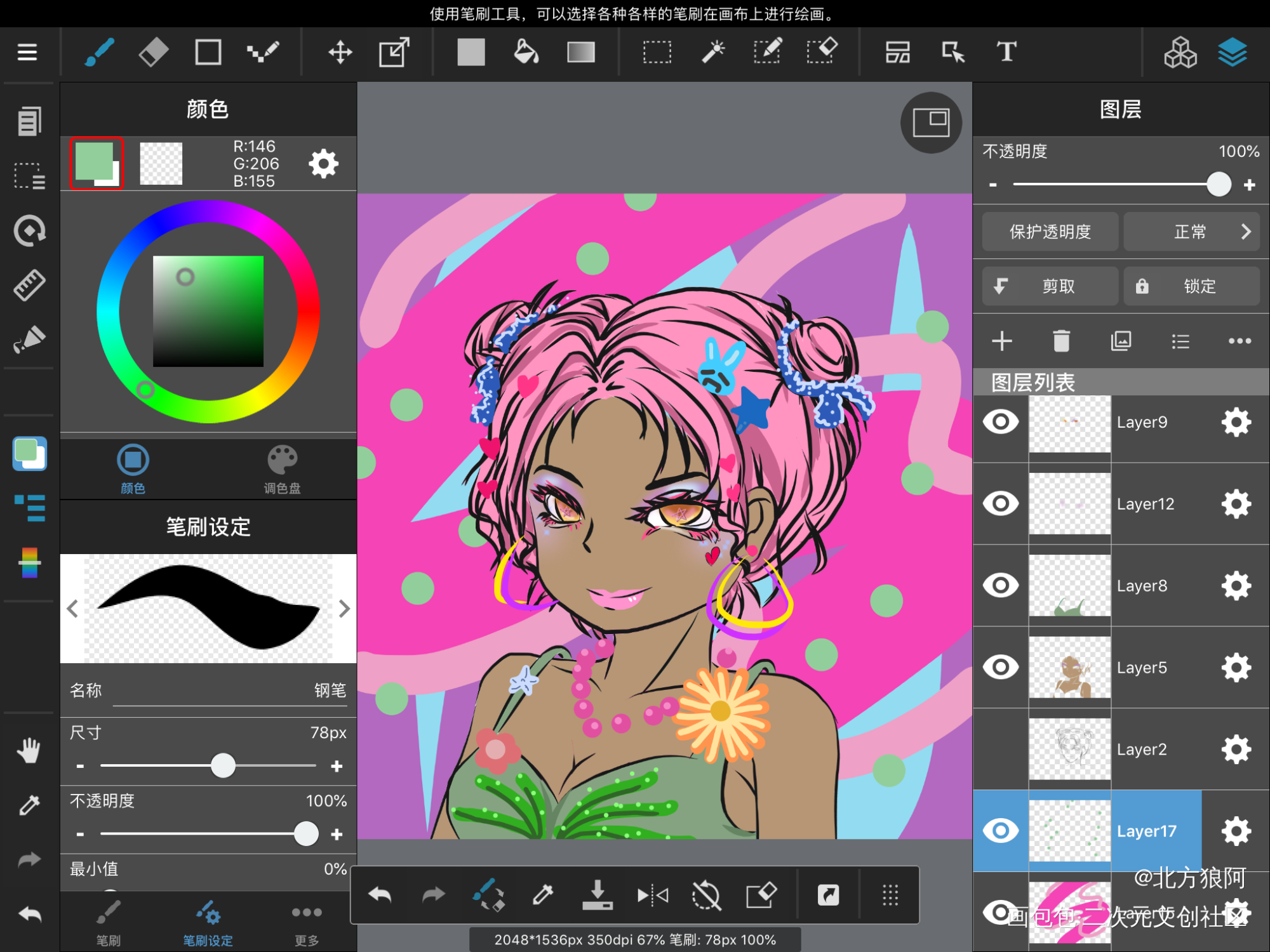Open the hamburger main menu
The width and height of the screenshot is (1270, 952).
(27, 52)
